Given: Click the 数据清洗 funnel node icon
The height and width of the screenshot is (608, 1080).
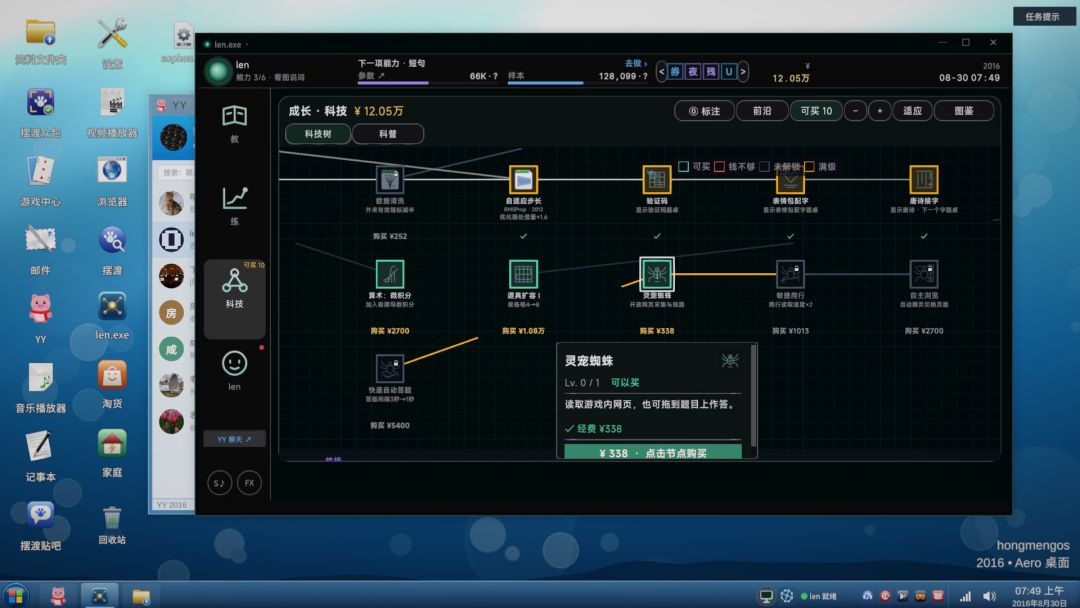Looking at the screenshot, I should pos(389,180).
